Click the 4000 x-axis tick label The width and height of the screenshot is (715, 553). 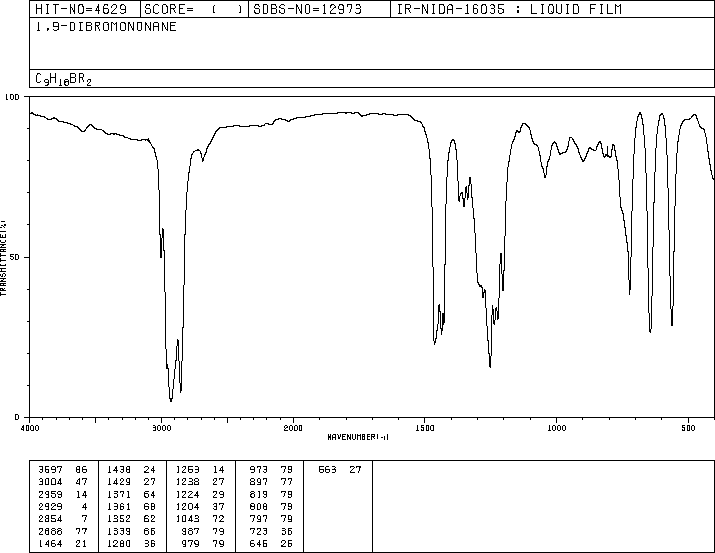click(30, 428)
